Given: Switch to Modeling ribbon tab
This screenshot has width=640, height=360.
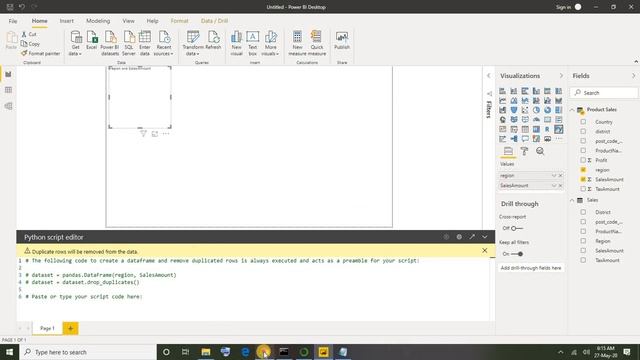Looking at the screenshot, I should 98,21.
